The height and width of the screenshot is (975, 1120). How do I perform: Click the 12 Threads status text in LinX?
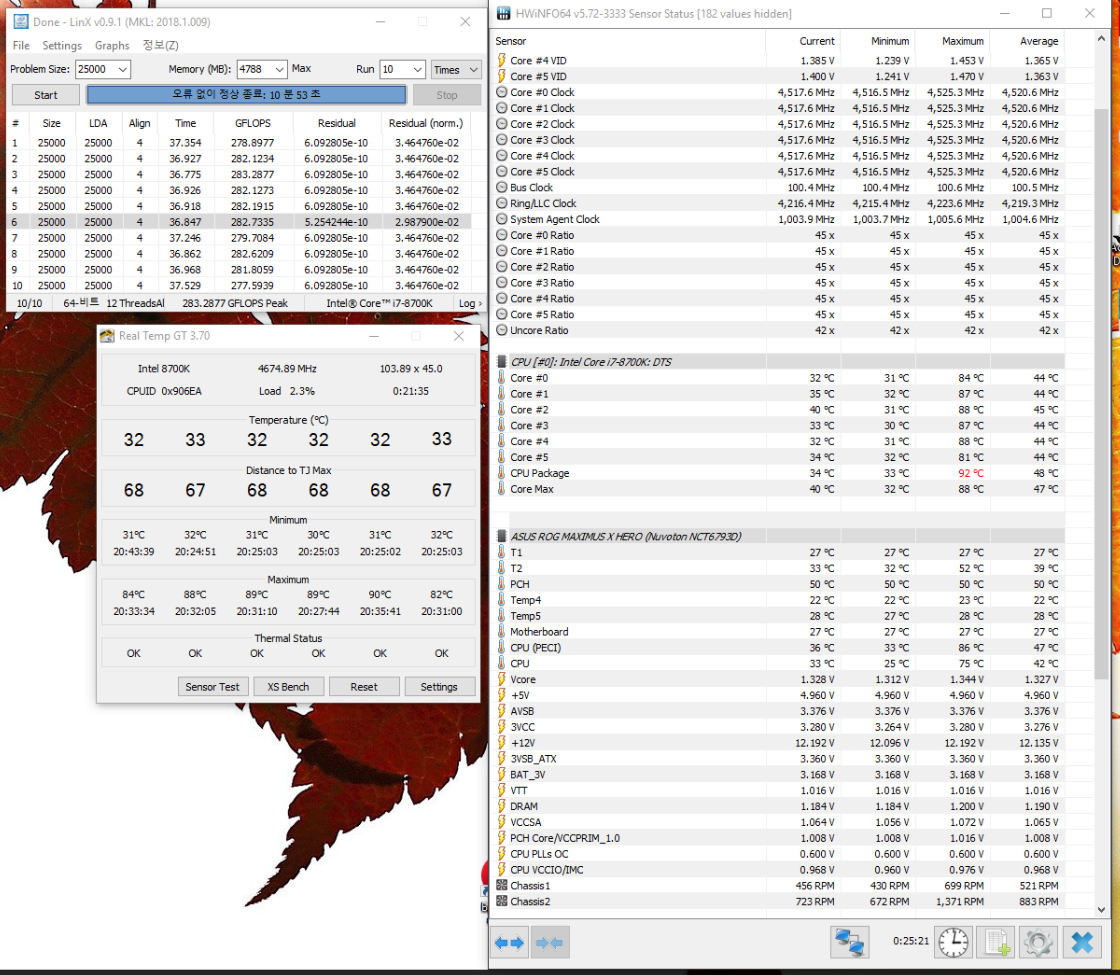[x=136, y=303]
